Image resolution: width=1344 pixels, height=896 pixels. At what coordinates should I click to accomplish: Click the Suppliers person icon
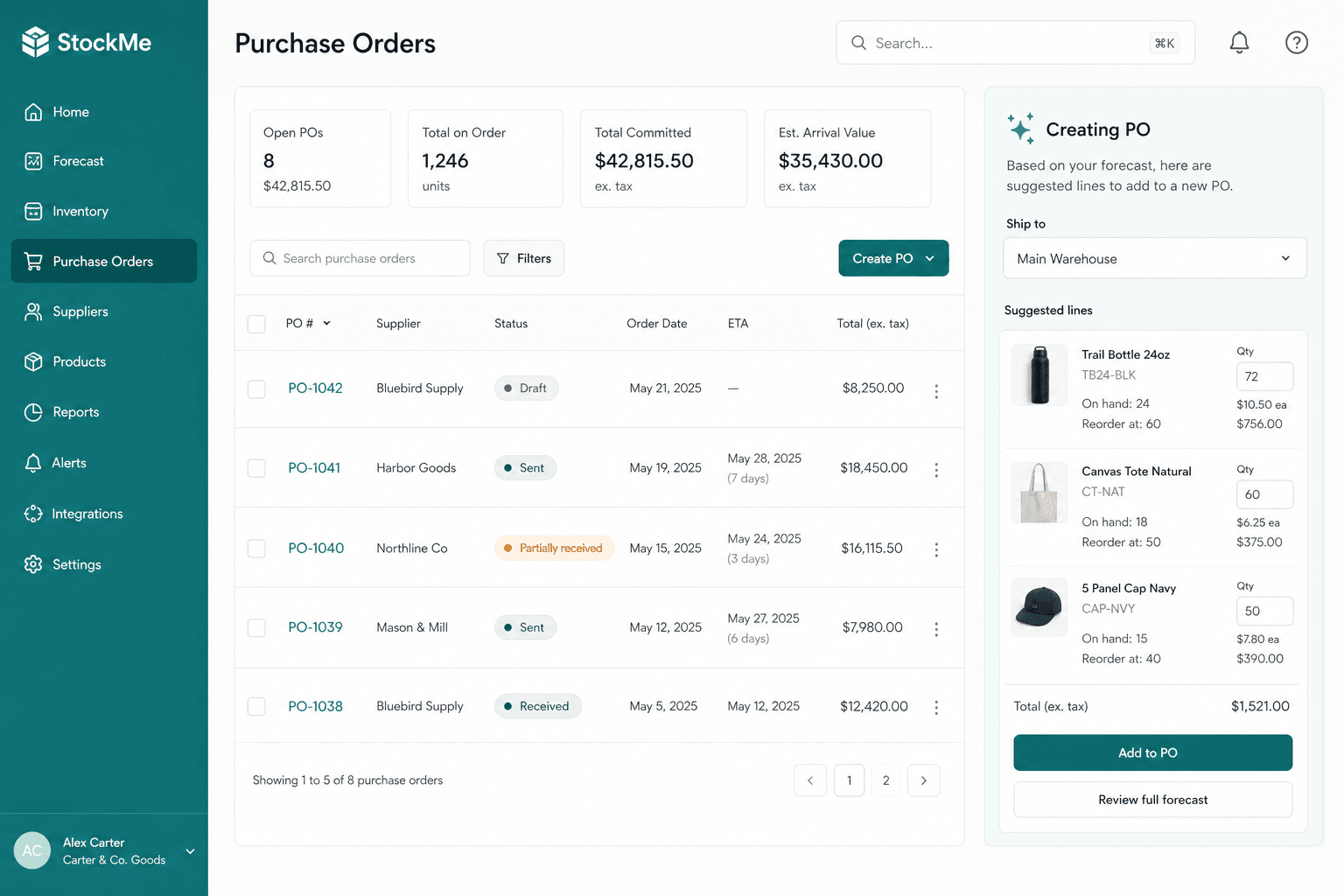click(x=33, y=311)
